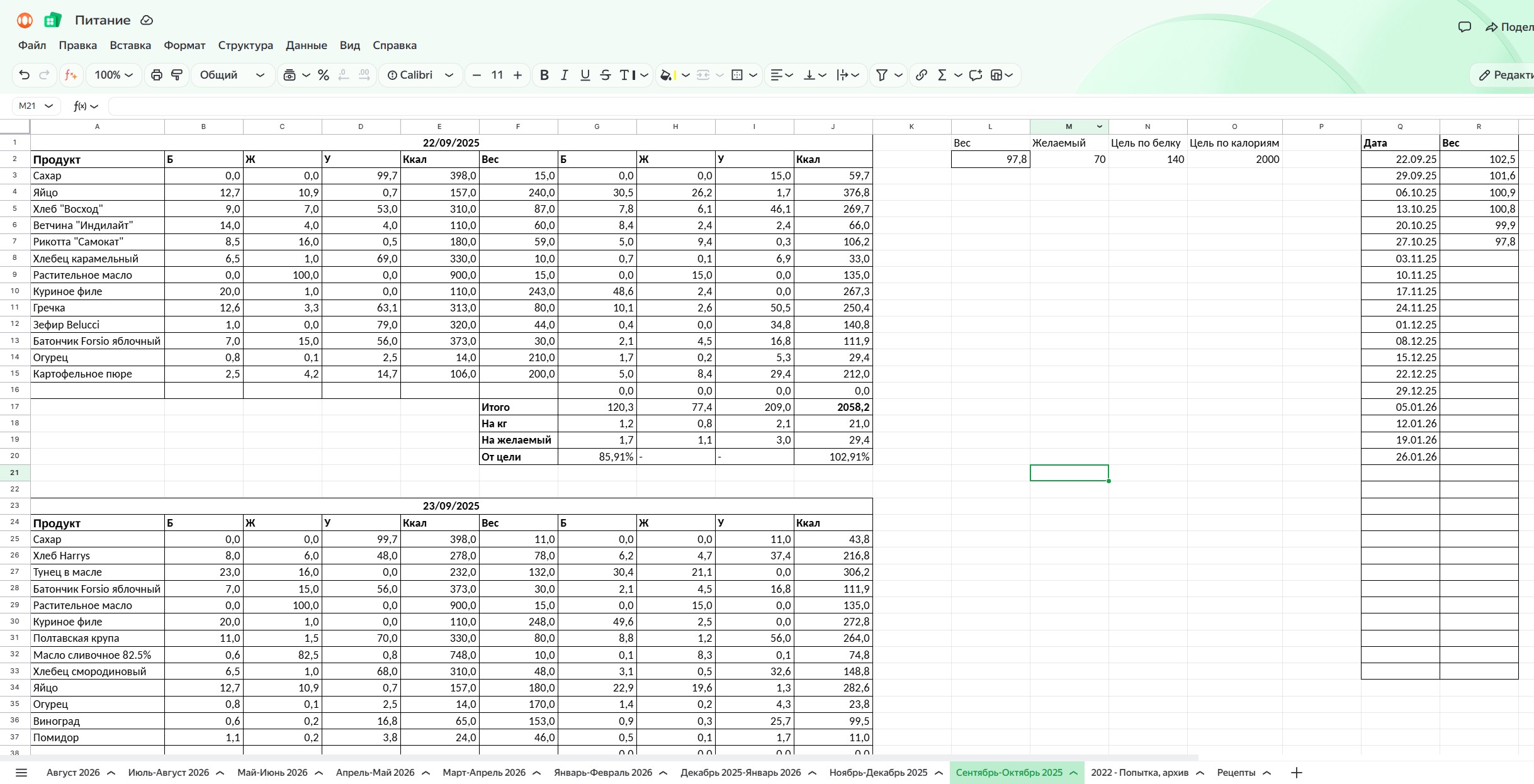The height and width of the screenshot is (784, 1534).
Task: Add a comment with the bubble-plus icon
Action: pyautogui.click(x=976, y=75)
